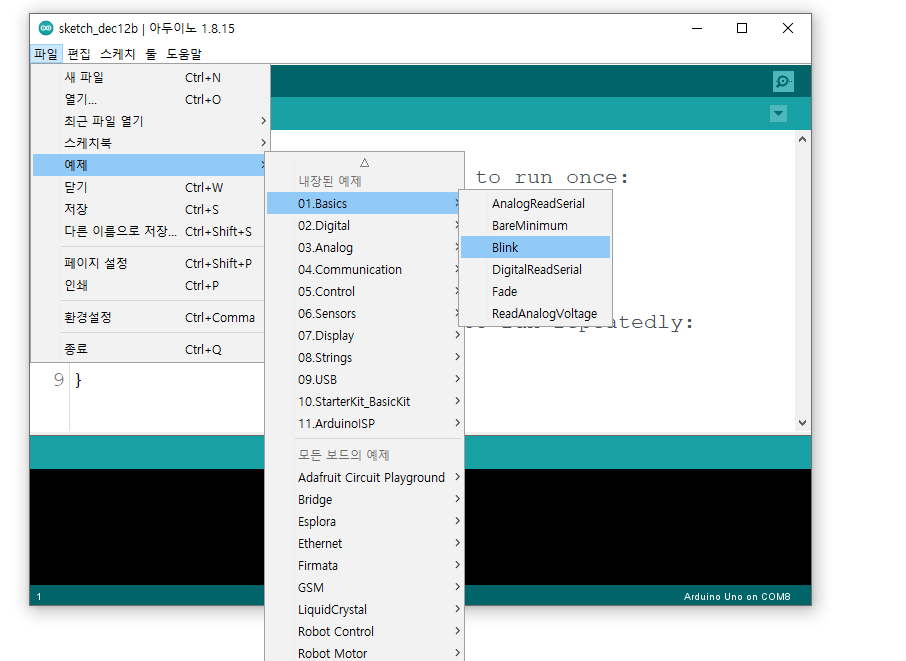
Task: Open the LiquidCrystal examples submenu
Action: click(x=364, y=609)
